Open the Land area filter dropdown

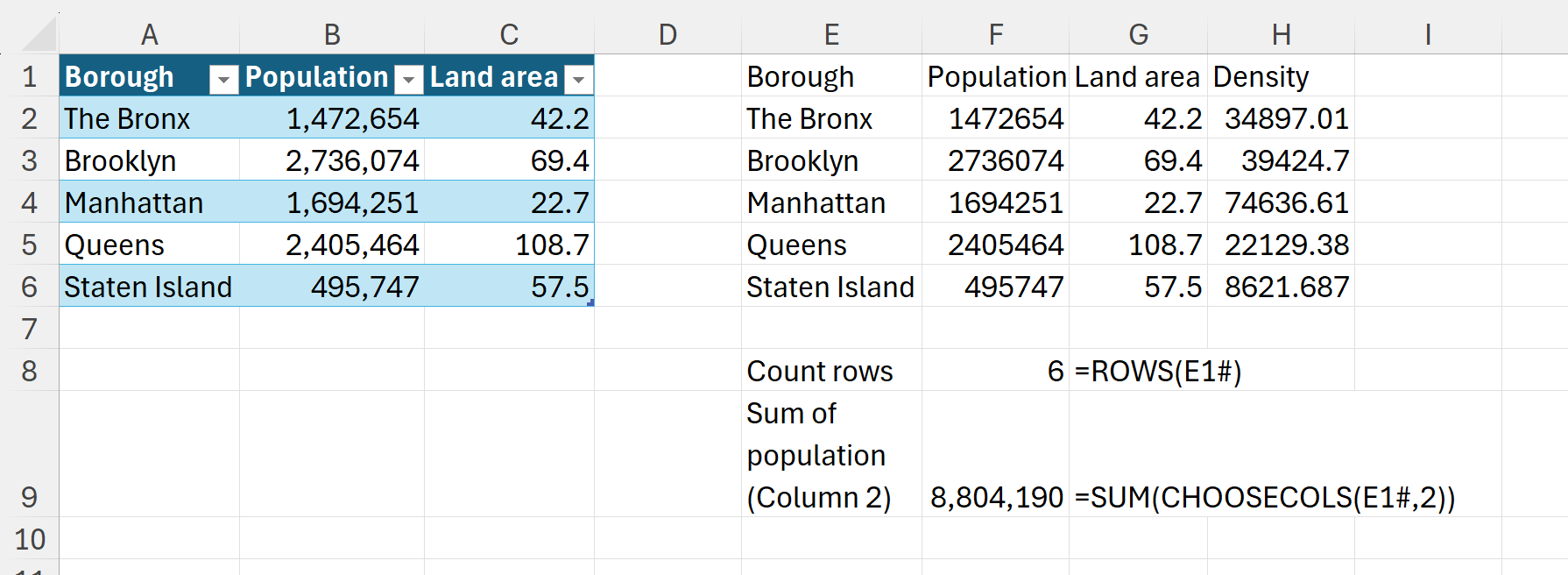578,80
